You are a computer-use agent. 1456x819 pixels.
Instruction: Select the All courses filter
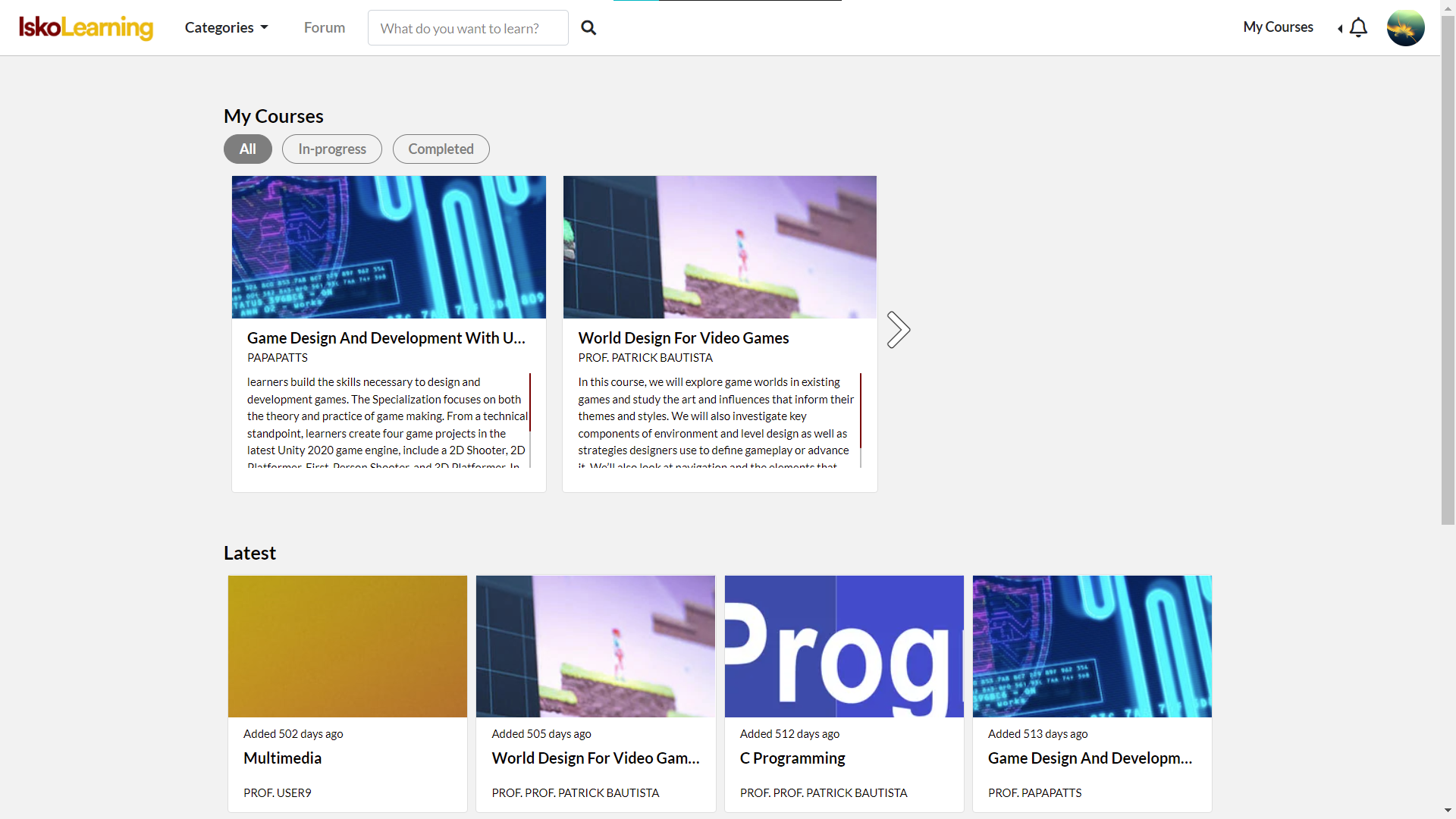click(x=248, y=149)
